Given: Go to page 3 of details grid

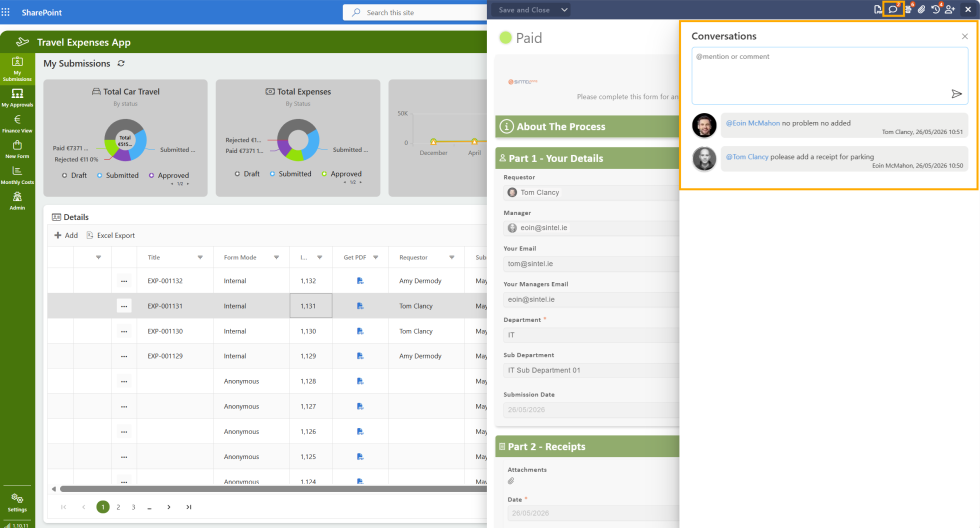Looking at the screenshot, I should point(133,507).
